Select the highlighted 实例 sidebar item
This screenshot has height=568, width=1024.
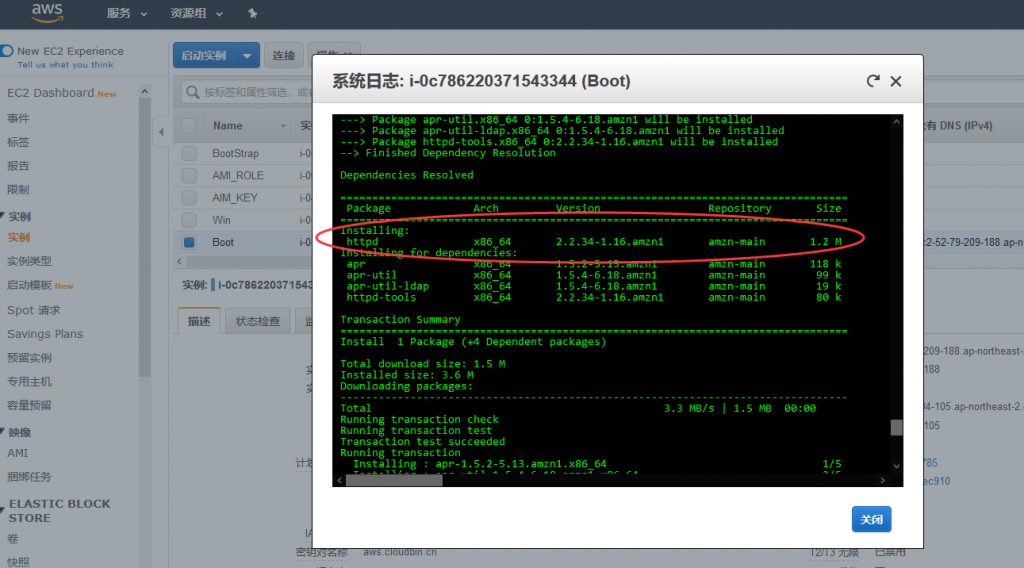(x=19, y=237)
